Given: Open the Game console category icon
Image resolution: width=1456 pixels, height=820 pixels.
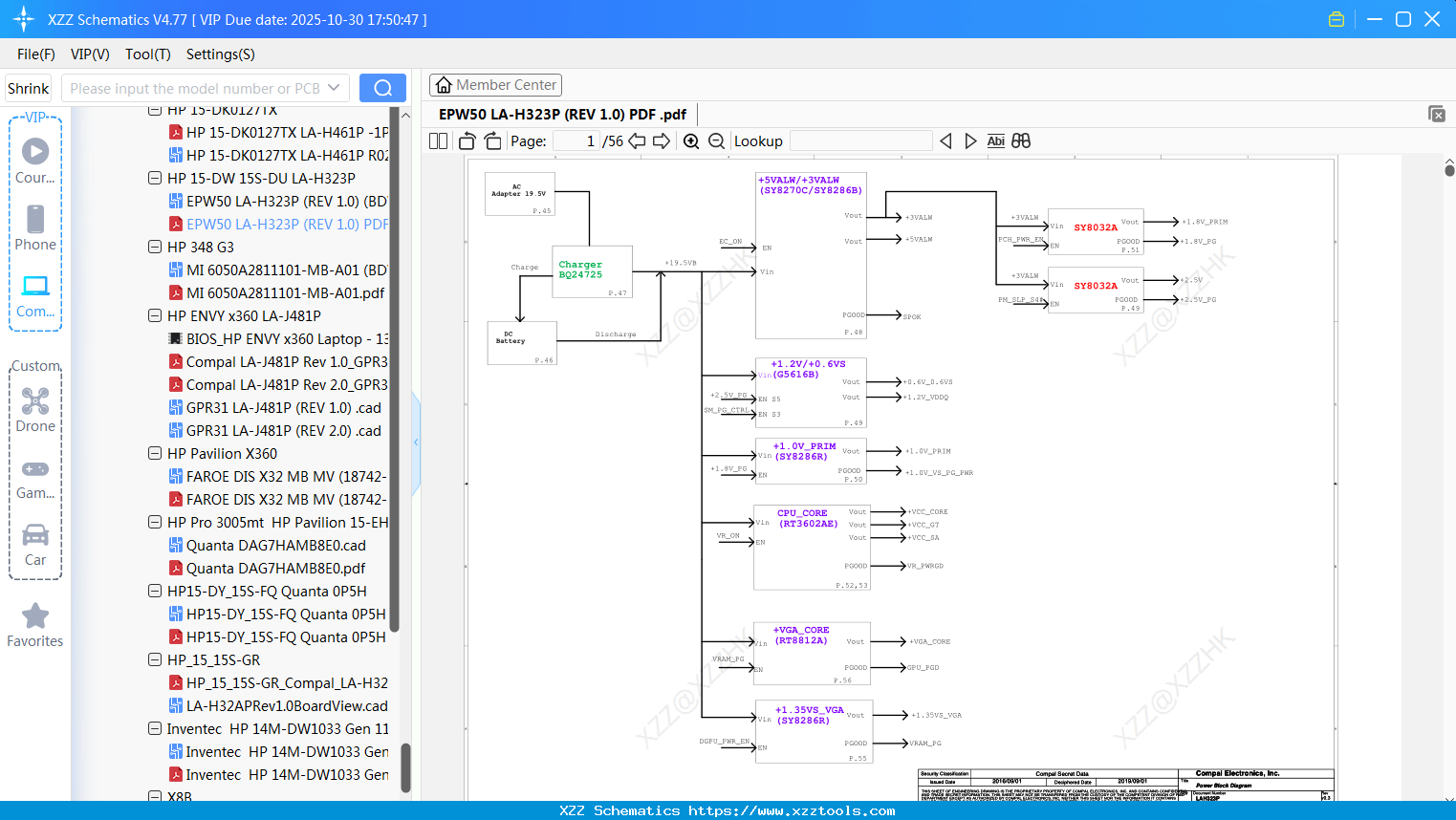Looking at the screenshot, I should pos(35,479).
